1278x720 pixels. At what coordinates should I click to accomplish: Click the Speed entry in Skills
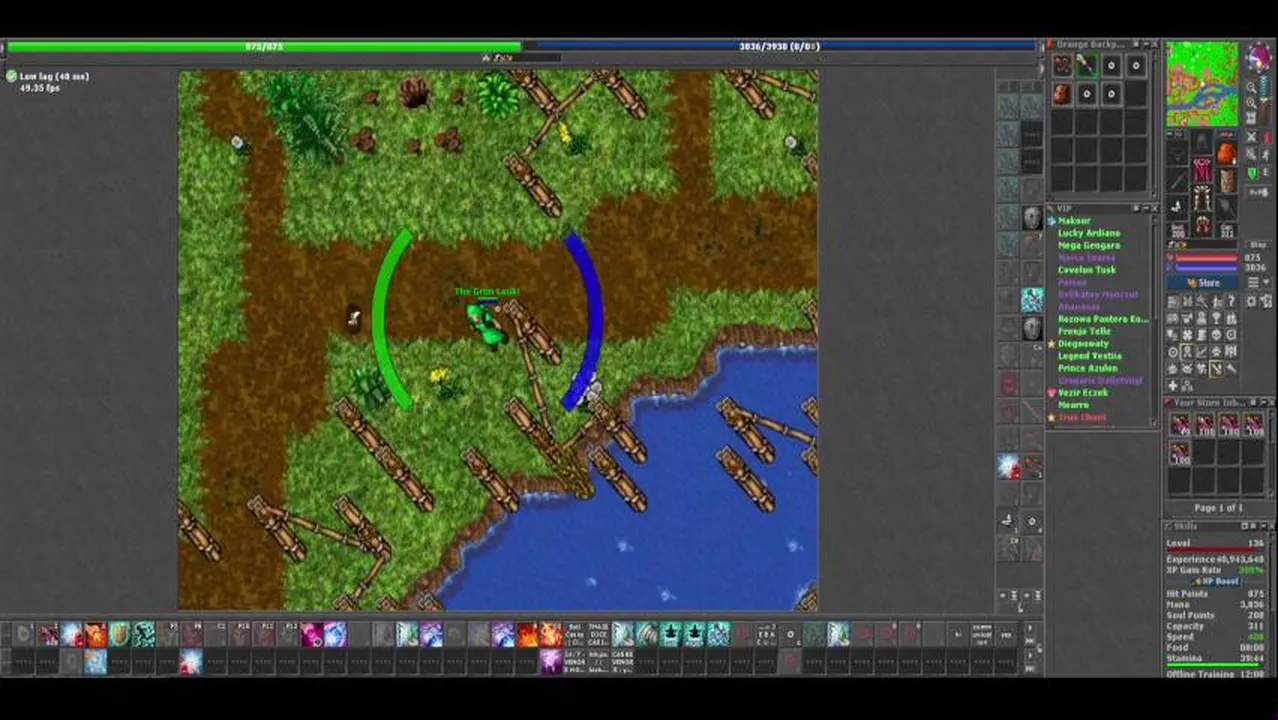pos(1215,636)
